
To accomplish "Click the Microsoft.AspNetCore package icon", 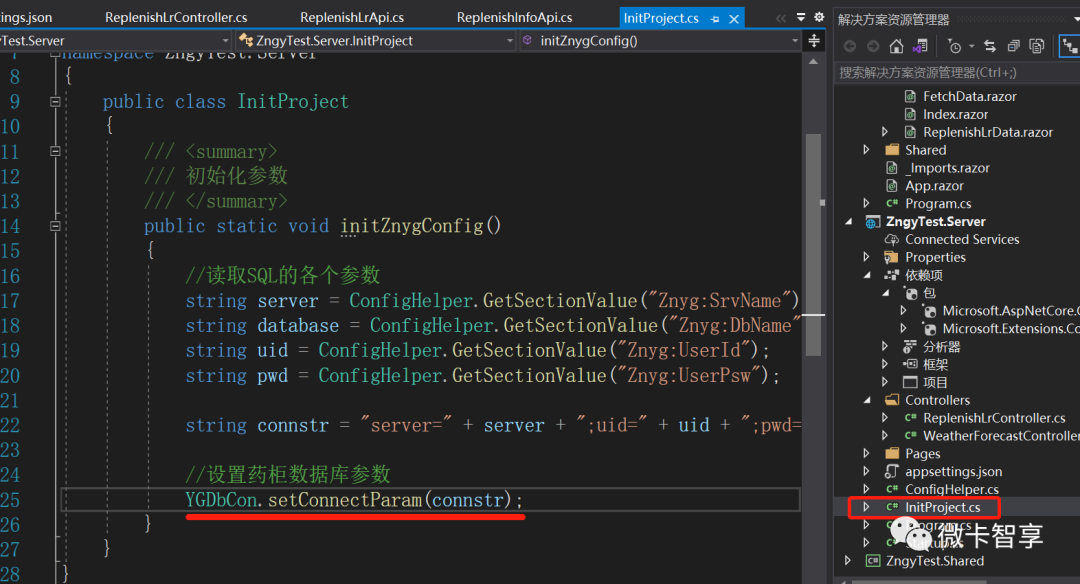I will 929,311.
